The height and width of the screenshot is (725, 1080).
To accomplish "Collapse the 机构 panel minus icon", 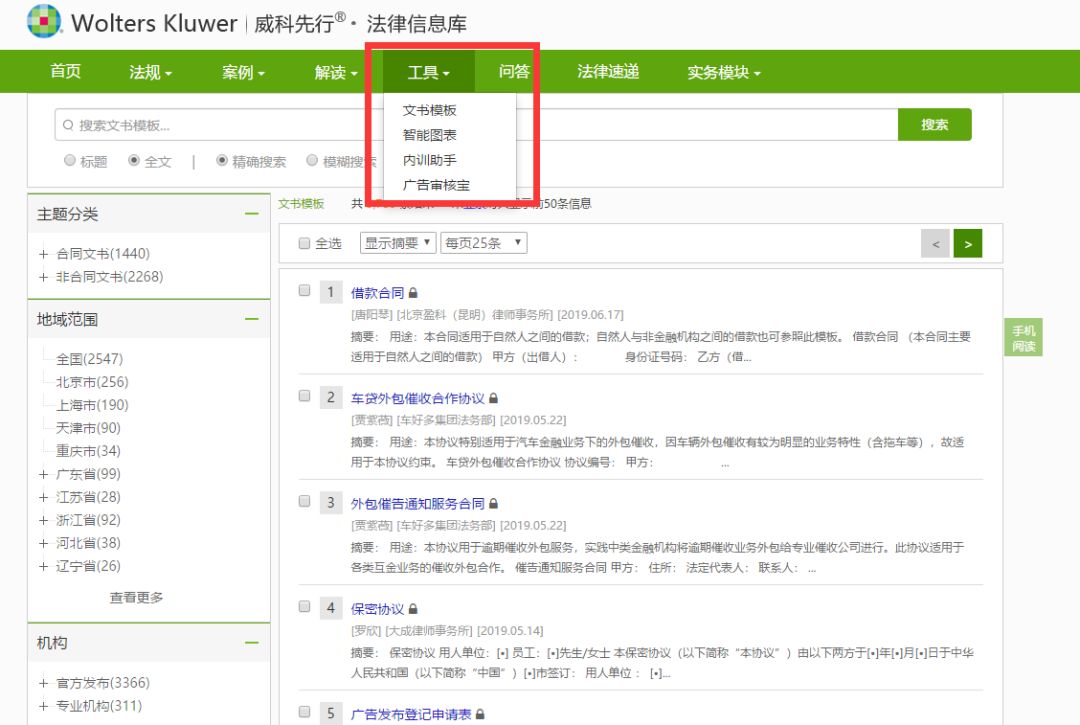I will pyautogui.click(x=251, y=643).
